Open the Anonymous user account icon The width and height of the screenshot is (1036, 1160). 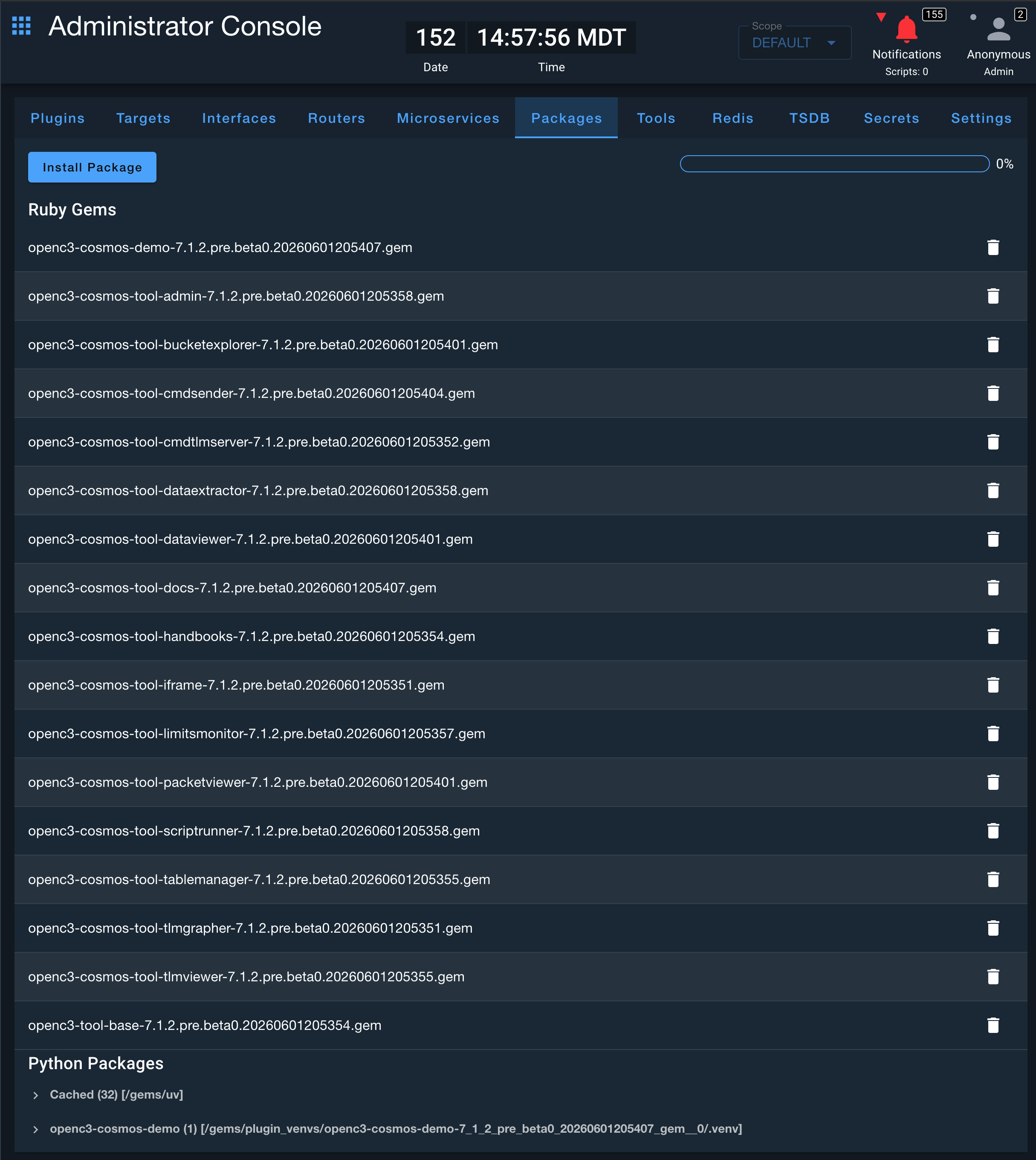point(998,29)
